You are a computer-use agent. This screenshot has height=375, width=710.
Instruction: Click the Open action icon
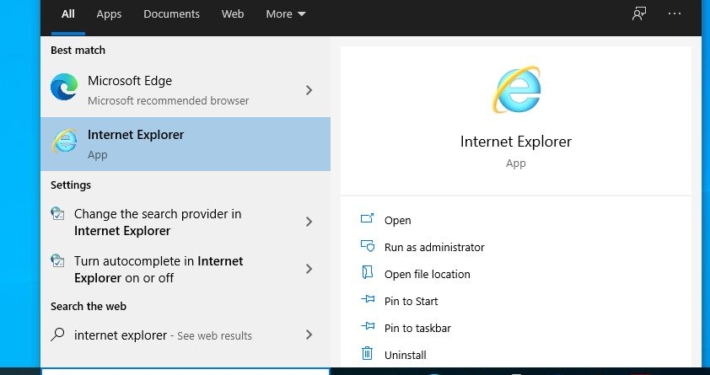click(367, 219)
